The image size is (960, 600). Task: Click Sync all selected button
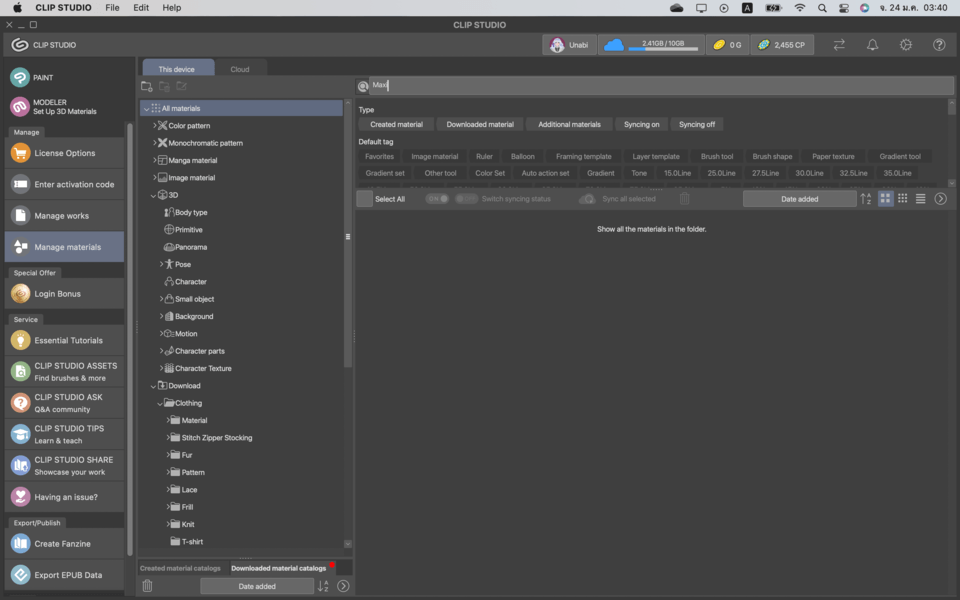[618, 198]
